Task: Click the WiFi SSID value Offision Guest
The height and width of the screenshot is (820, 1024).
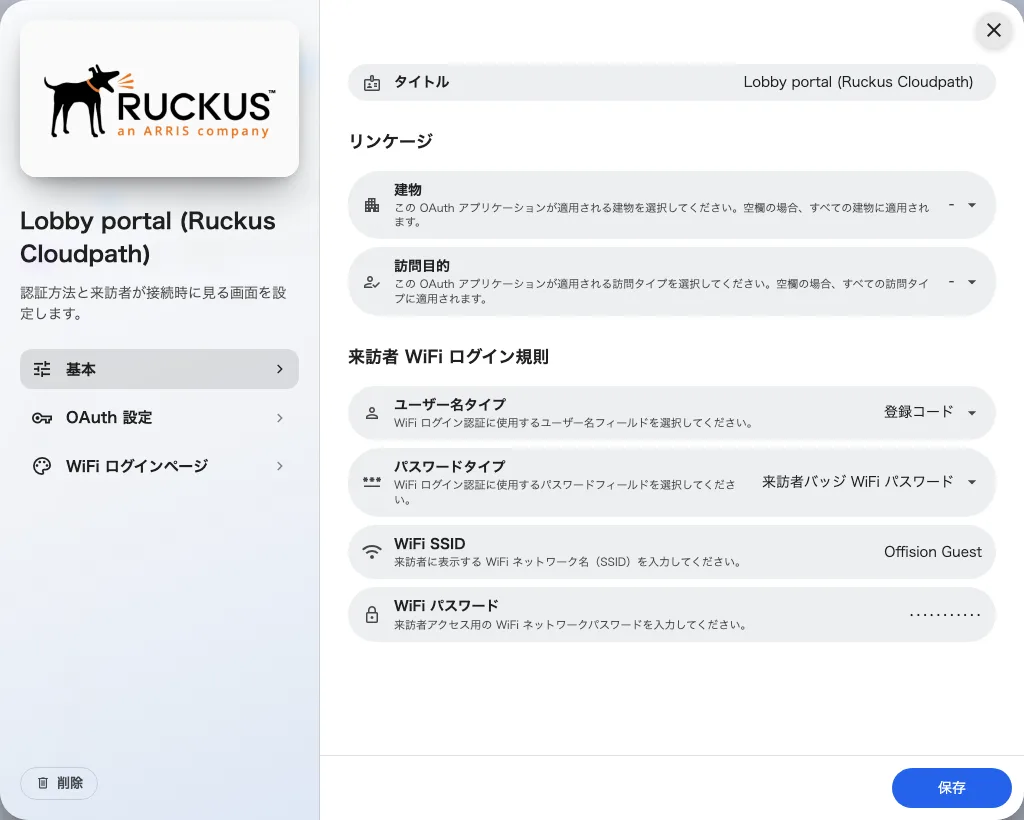Action: click(x=933, y=552)
